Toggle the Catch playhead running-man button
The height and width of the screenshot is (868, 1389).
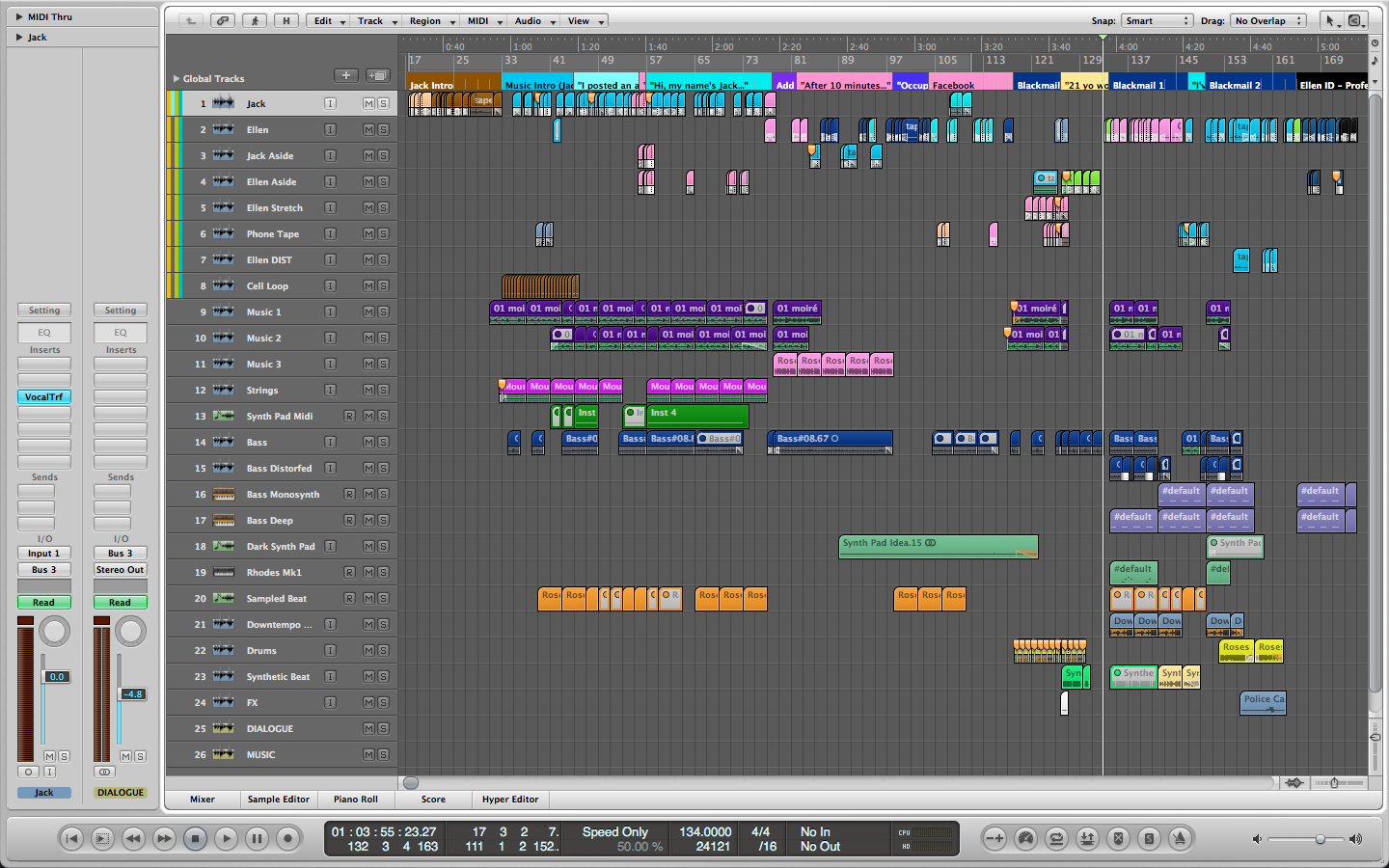click(255, 20)
